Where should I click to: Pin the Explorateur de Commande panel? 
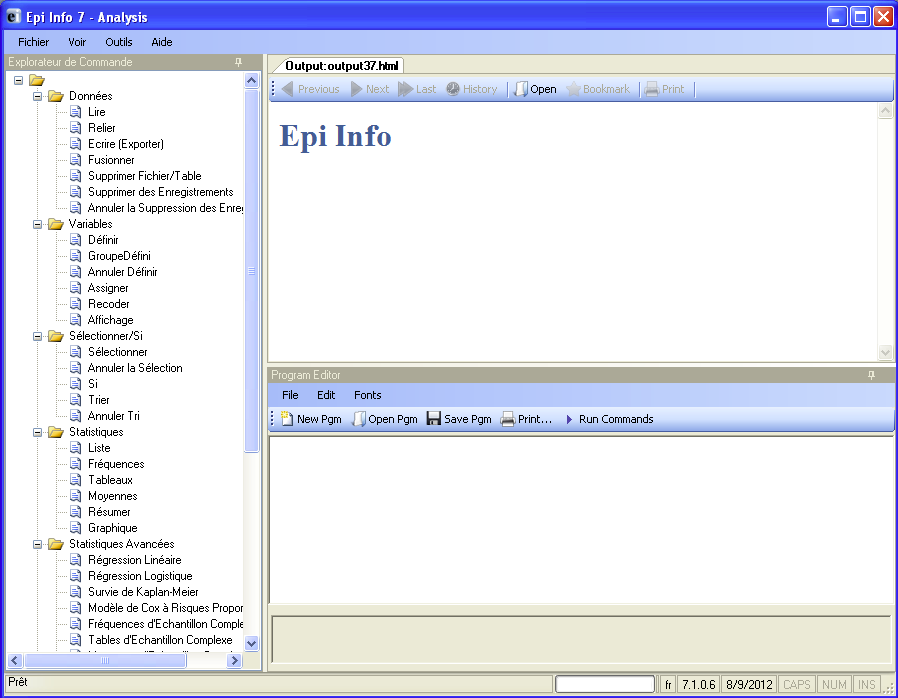point(238,62)
